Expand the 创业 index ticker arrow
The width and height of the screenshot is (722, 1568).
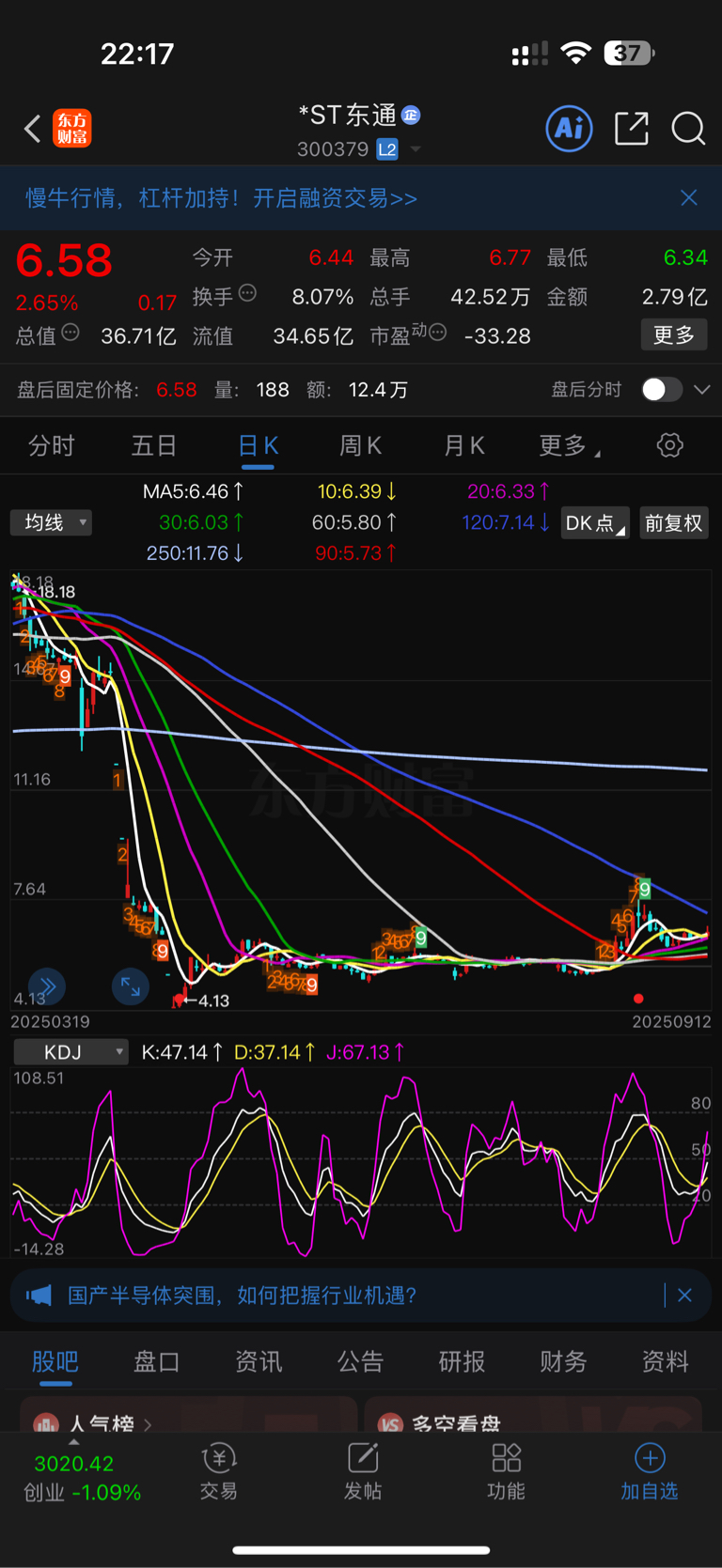coord(74,1443)
